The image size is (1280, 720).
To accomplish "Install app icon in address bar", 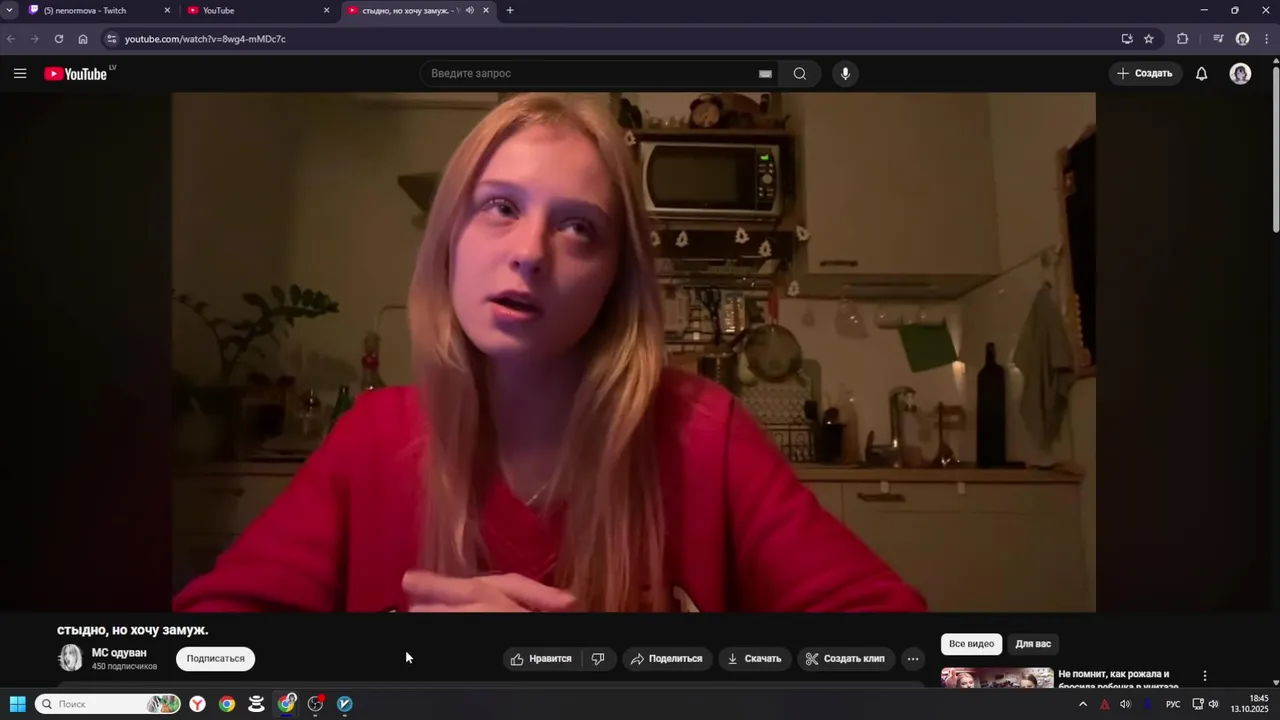I will pos(1127,39).
